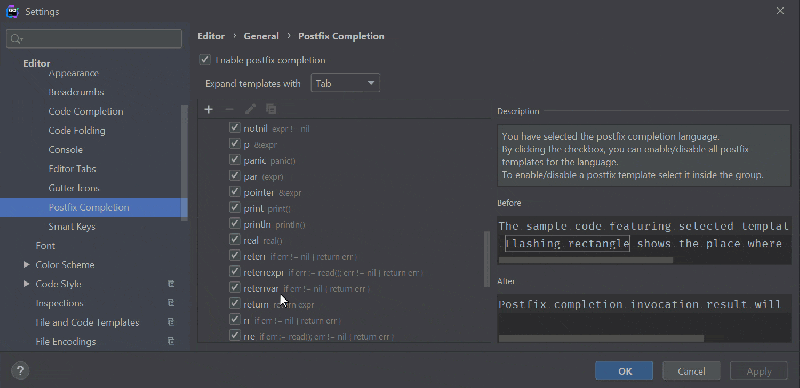The height and width of the screenshot is (388, 800).
Task: Click the add template plus icon
Action: click(x=208, y=109)
